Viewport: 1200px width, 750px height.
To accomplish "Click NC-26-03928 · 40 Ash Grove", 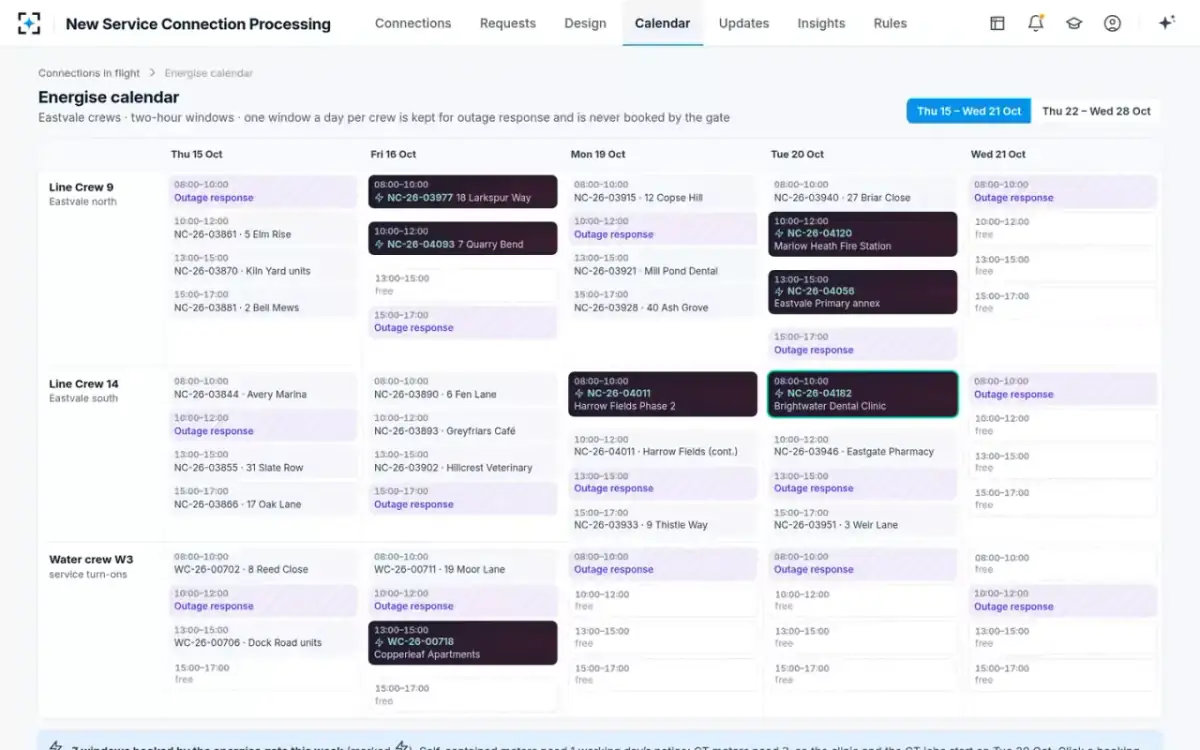I will pos(663,301).
